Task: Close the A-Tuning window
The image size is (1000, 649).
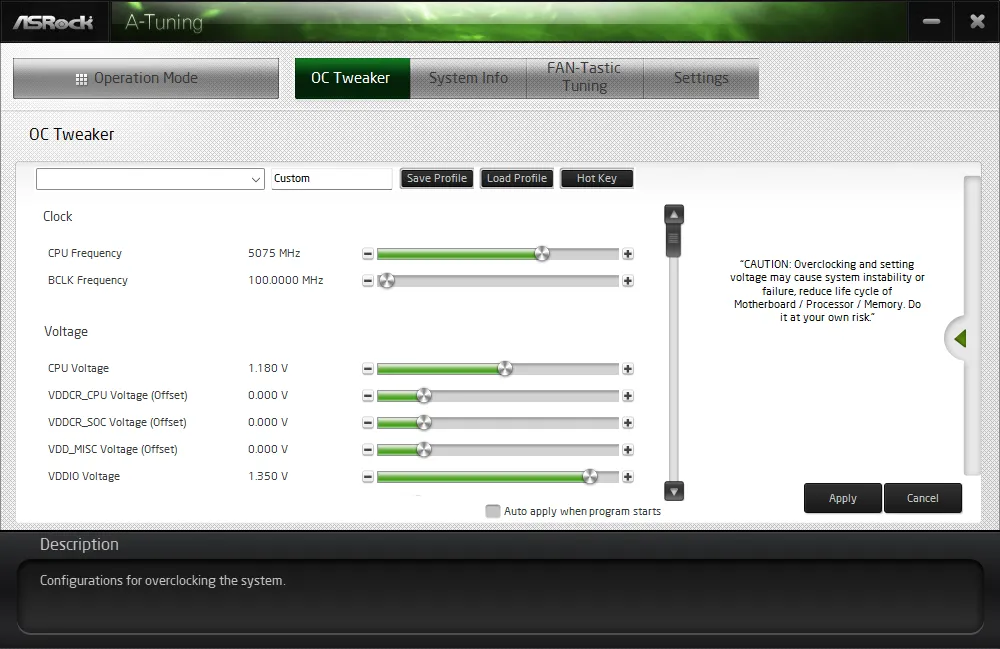Action: point(977,22)
